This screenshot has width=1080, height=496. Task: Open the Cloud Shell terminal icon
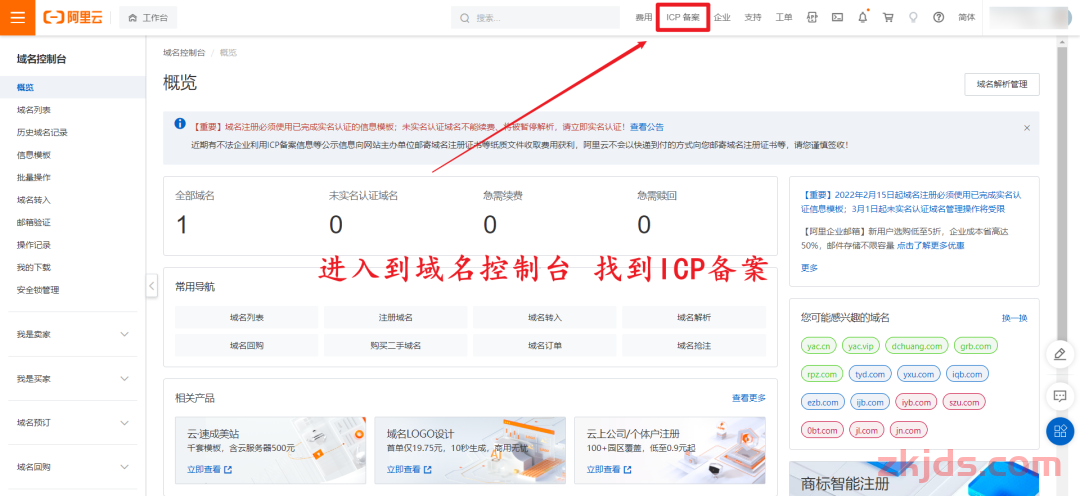pos(838,18)
